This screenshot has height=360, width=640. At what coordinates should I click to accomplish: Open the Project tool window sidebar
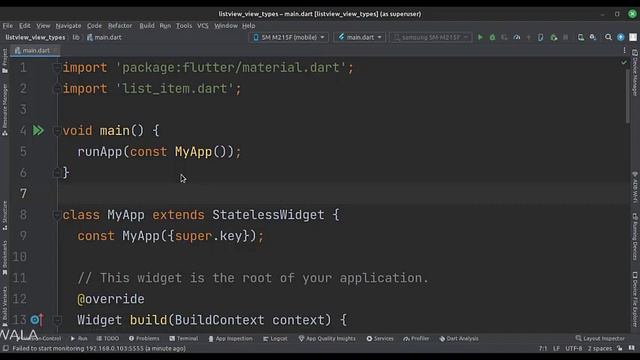[5, 60]
